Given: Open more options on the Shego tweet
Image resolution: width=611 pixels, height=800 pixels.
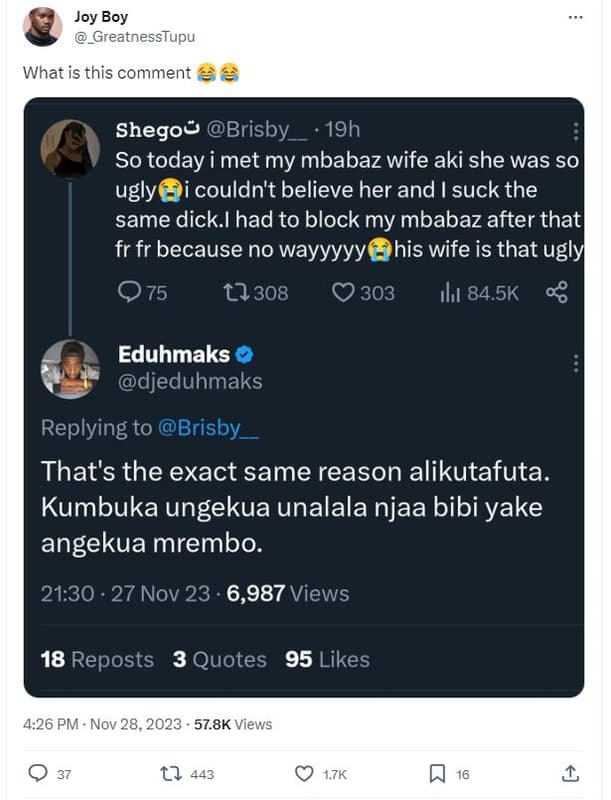Looking at the screenshot, I should pos(575,132).
